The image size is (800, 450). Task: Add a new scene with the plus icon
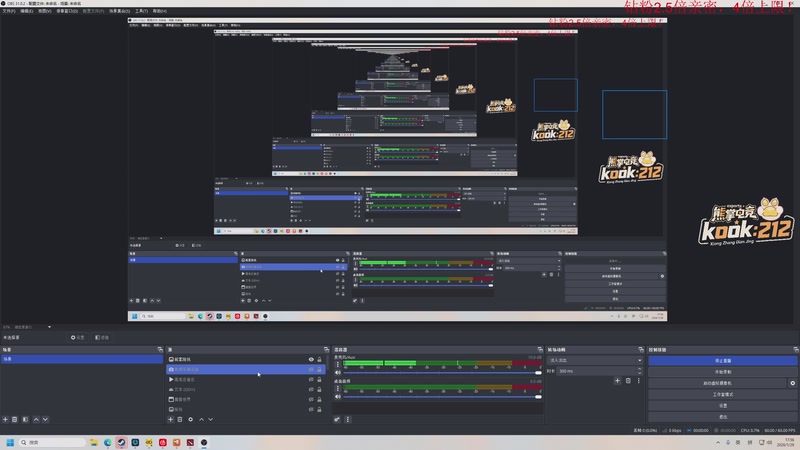tap(5, 419)
